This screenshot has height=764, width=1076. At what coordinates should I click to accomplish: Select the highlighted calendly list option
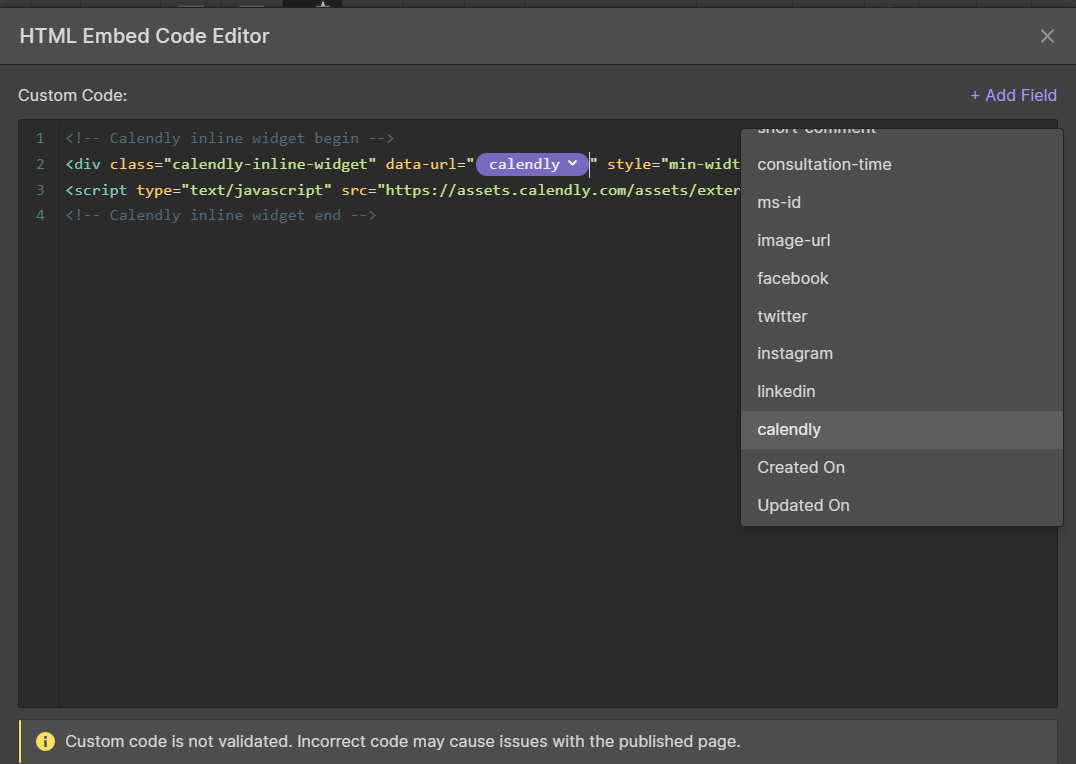[x=789, y=429]
